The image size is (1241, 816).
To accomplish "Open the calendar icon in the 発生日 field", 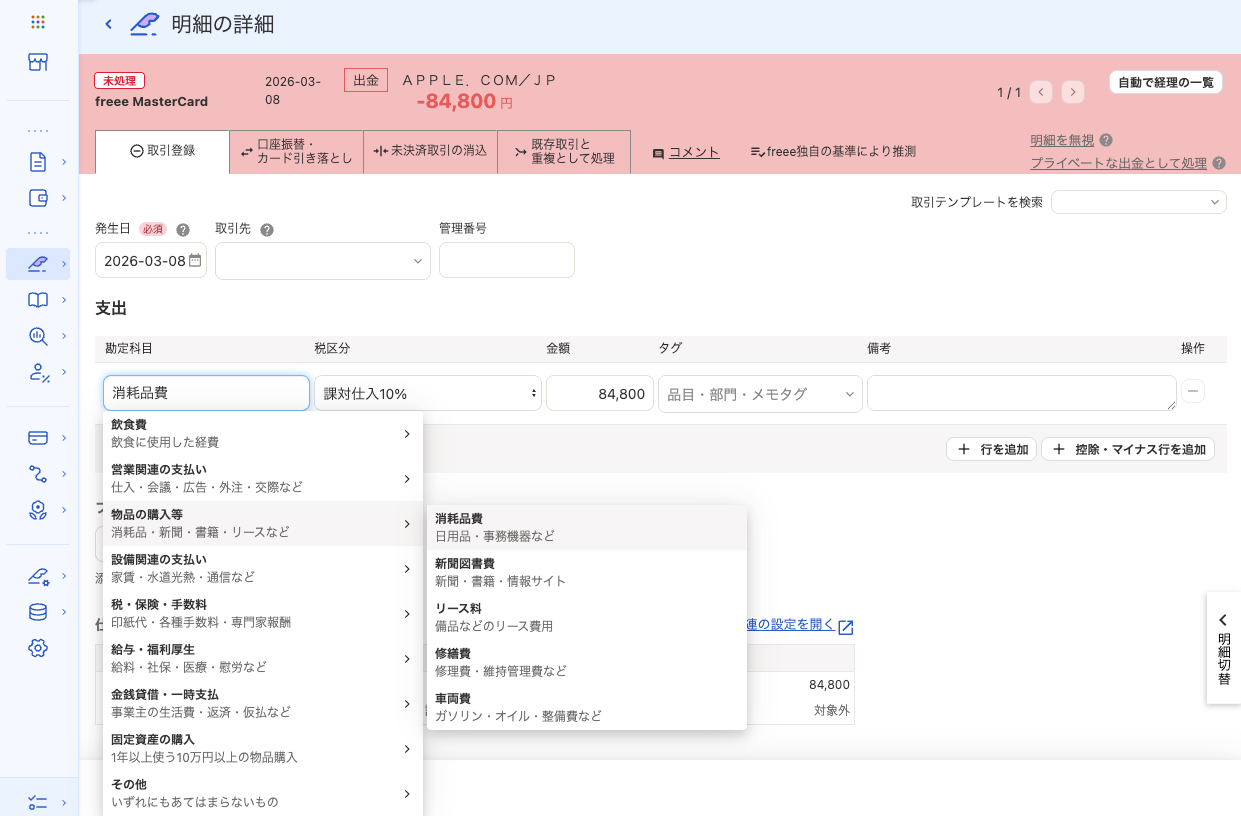I will [195, 260].
